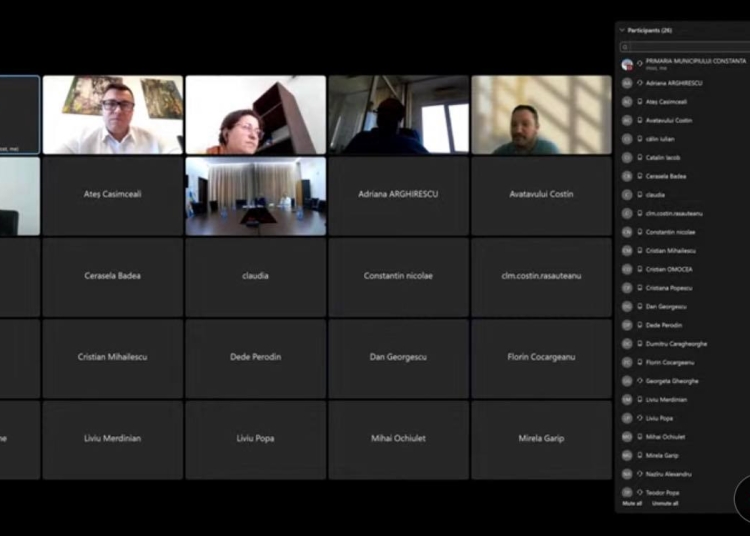This screenshot has width=750, height=536.
Task: Click audio status icon beside Georgeta Gheorghe
Action: (x=640, y=381)
